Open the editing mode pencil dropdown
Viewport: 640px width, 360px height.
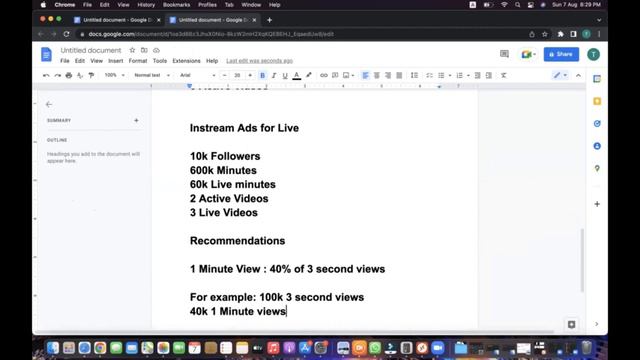point(560,75)
